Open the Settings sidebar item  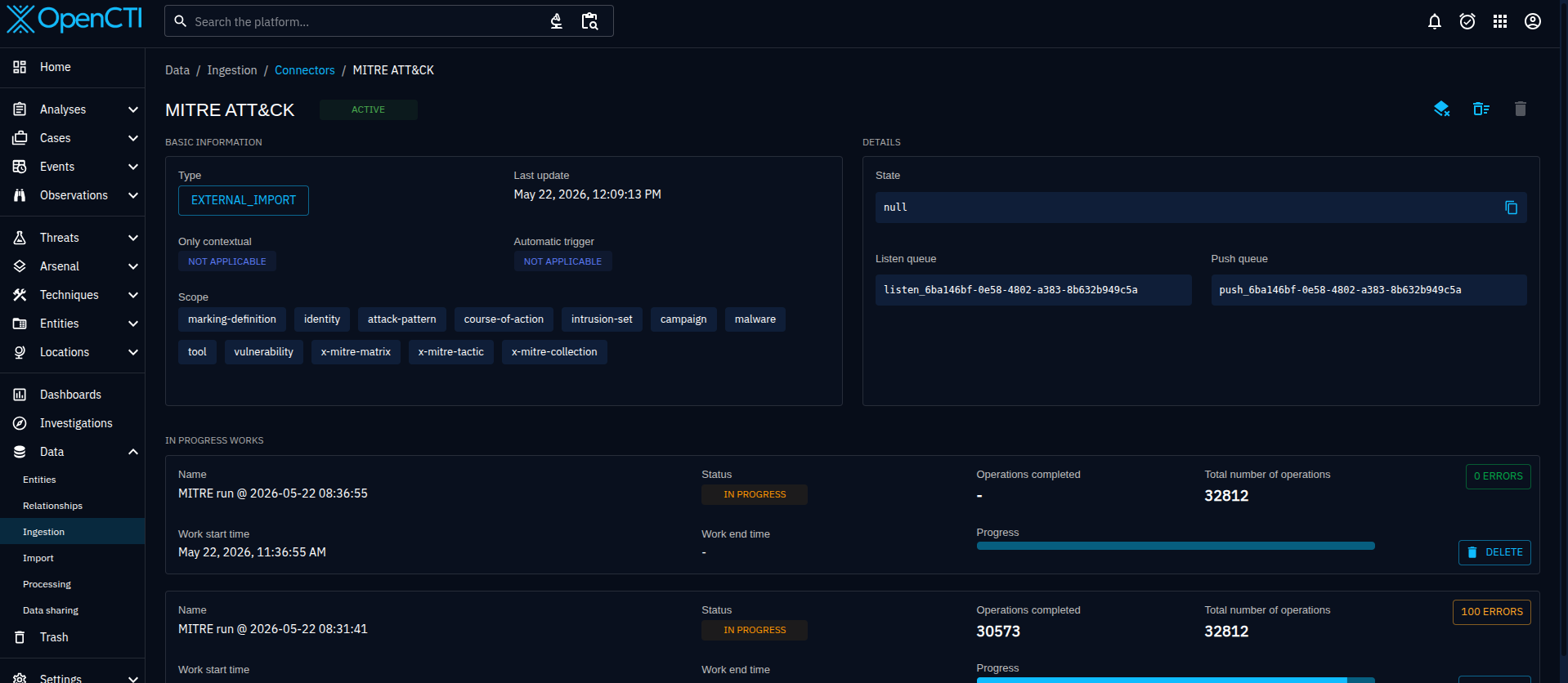(73, 677)
